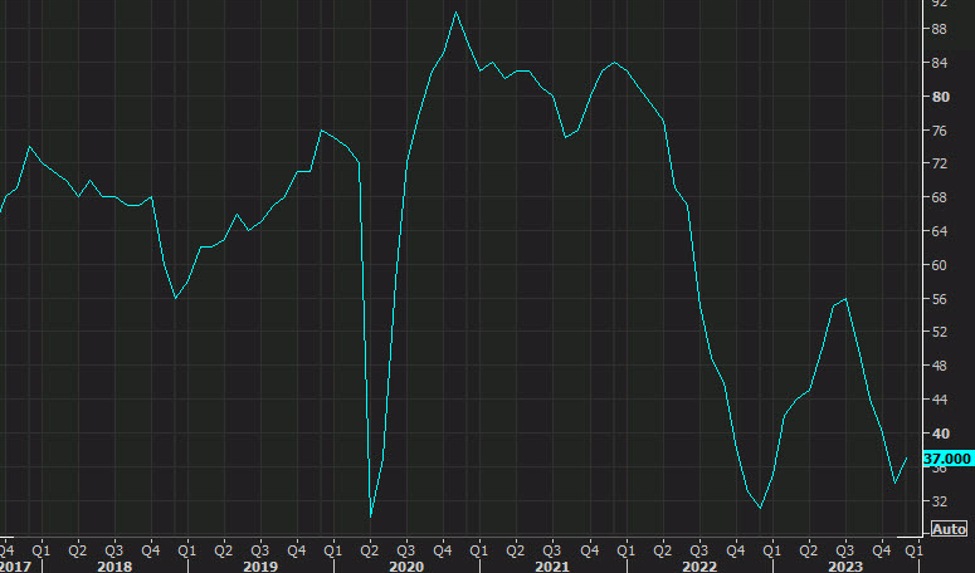This screenshot has width=975, height=573.
Task: Click the chart line's highest peak near 90
Action: pos(456,12)
